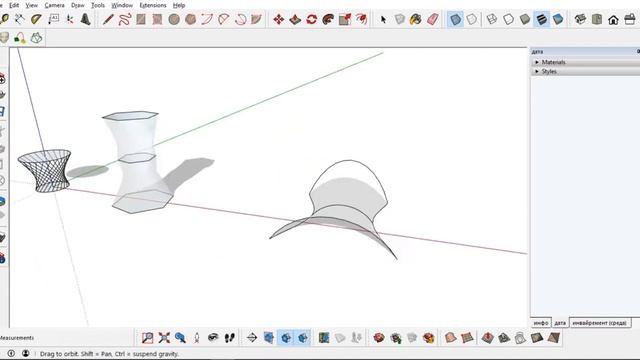Viewport: 640px width, 360px height.
Task: Switch to Shaded With Textures style
Action: pos(541,19)
